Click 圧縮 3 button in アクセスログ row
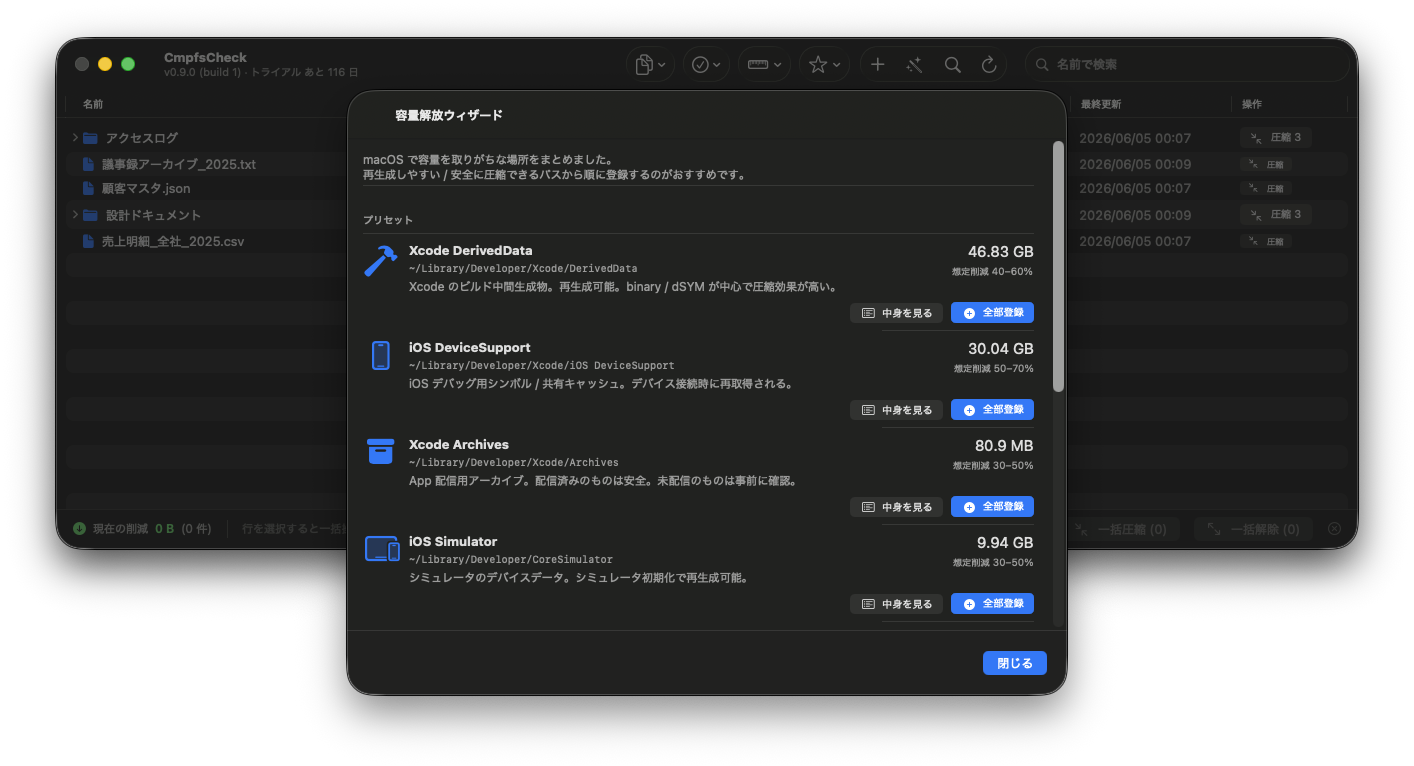The height and width of the screenshot is (766, 1414). (1276, 137)
